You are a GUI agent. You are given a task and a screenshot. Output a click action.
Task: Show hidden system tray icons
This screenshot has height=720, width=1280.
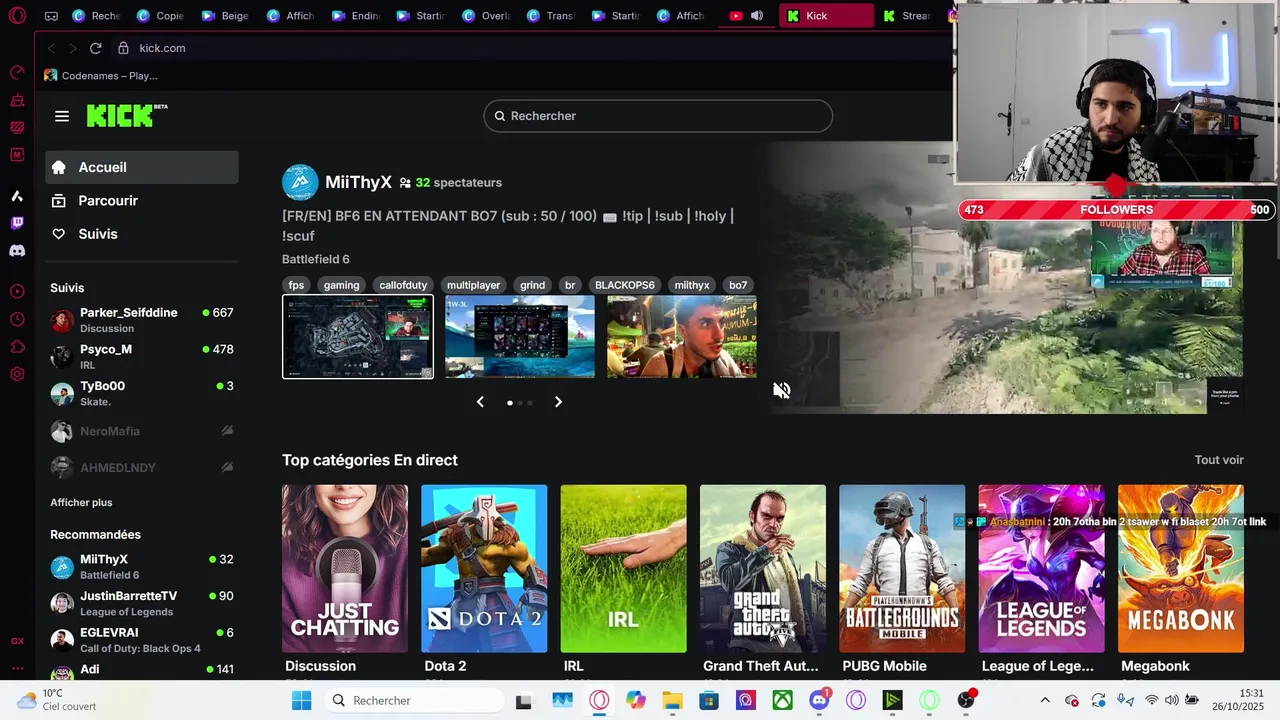(1045, 700)
